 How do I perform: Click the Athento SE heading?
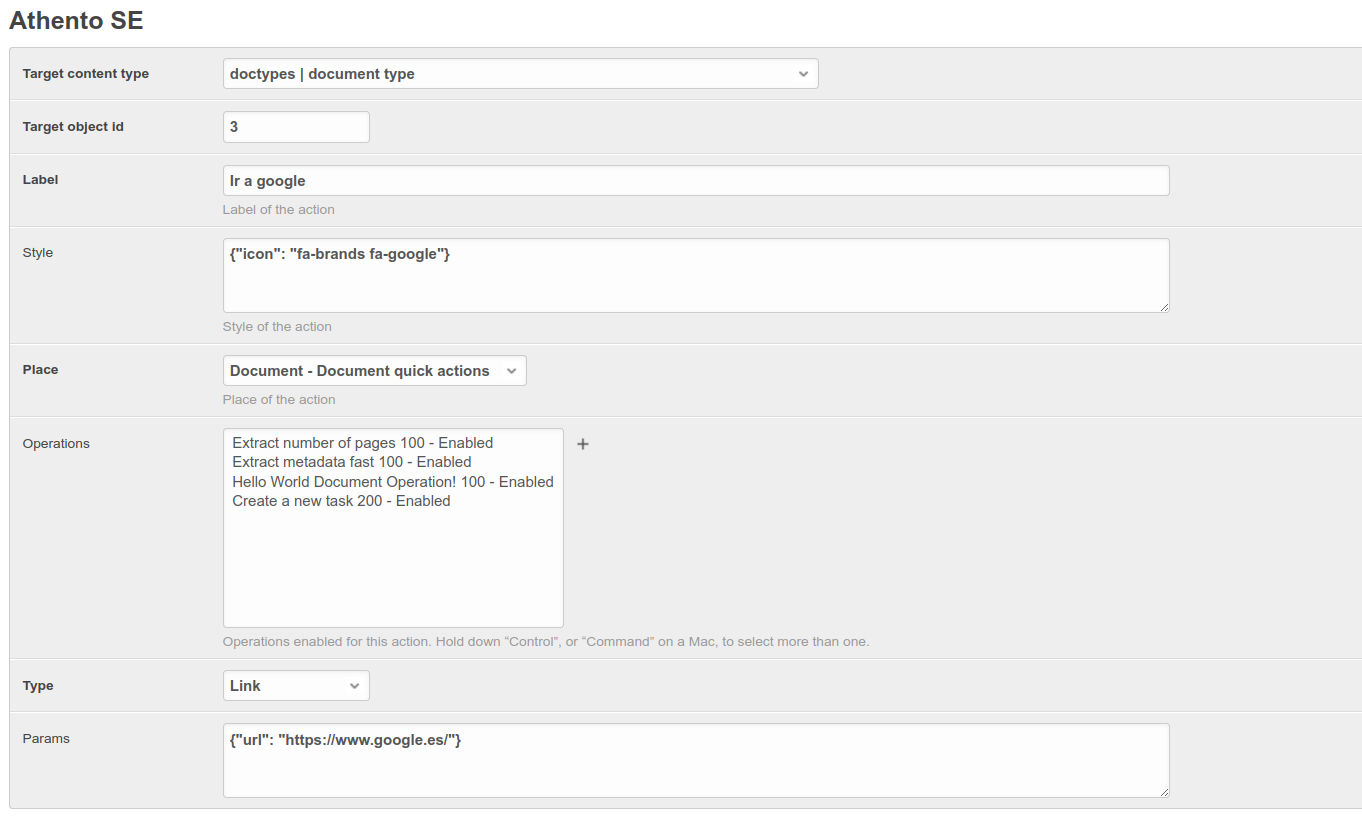pyautogui.click(x=76, y=20)
